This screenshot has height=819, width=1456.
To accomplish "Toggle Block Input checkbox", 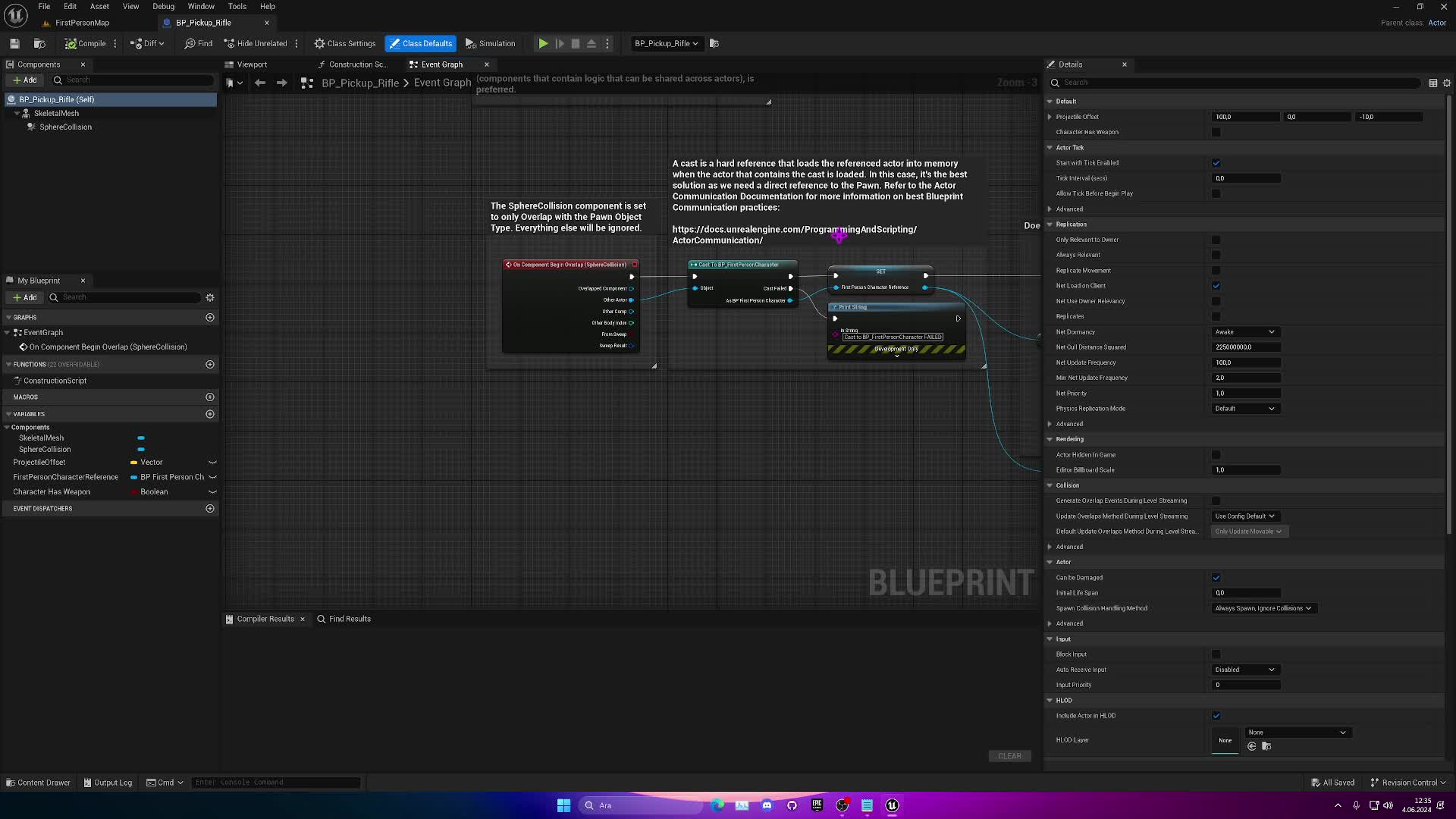I will click(x=1216, y=654).
